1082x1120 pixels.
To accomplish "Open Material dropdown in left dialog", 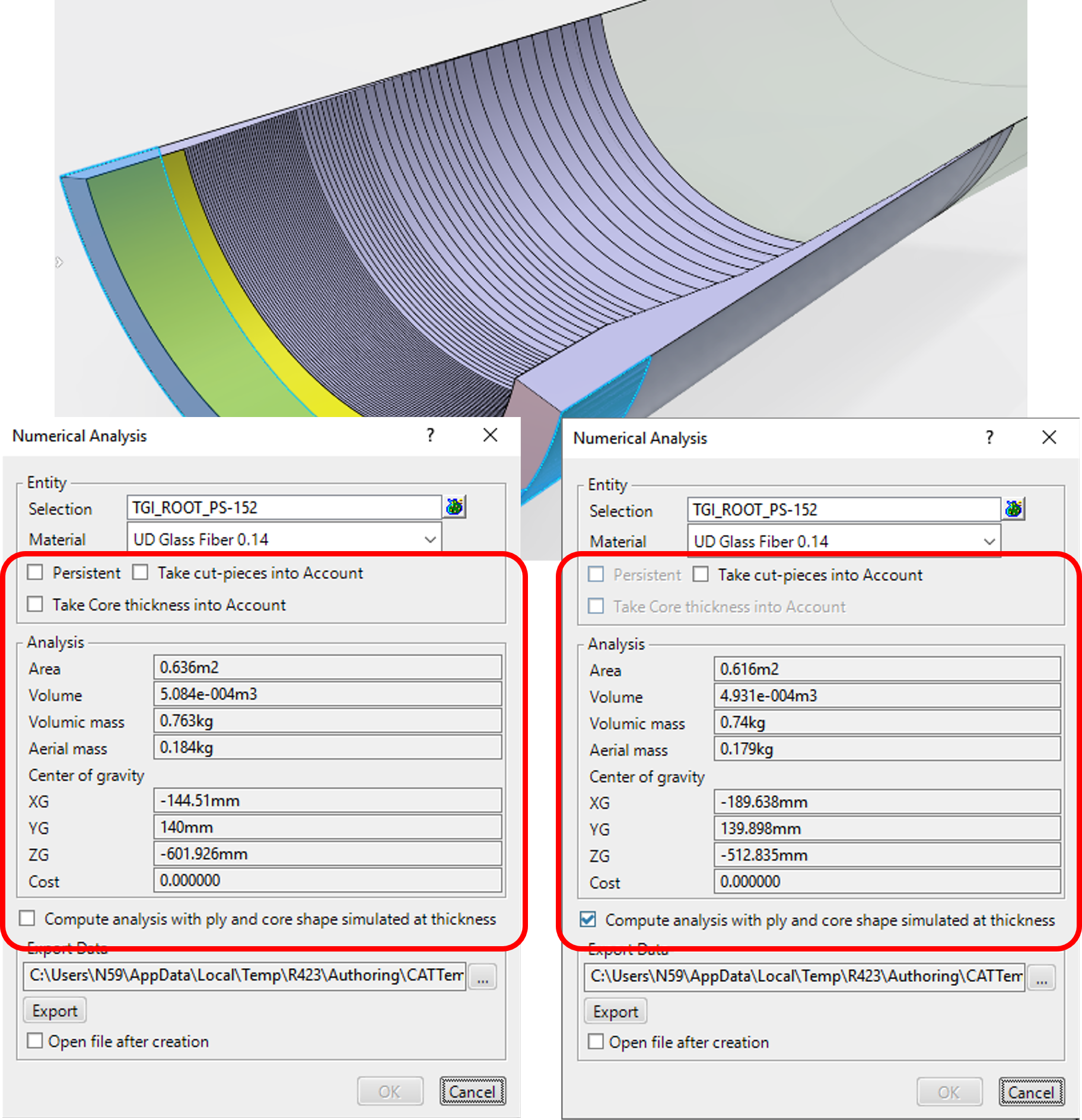I will click(x=430, y=539).
